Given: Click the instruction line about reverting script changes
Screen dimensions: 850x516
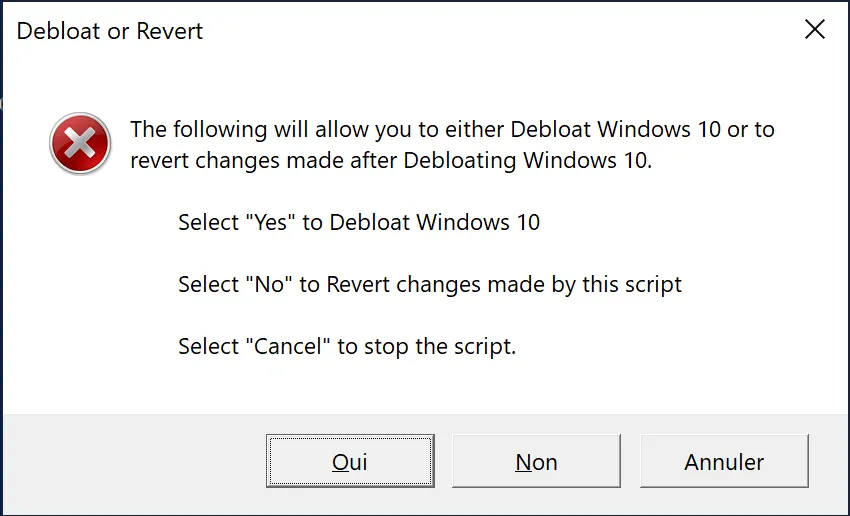Looking at the screenshot, I should point(430,285).
